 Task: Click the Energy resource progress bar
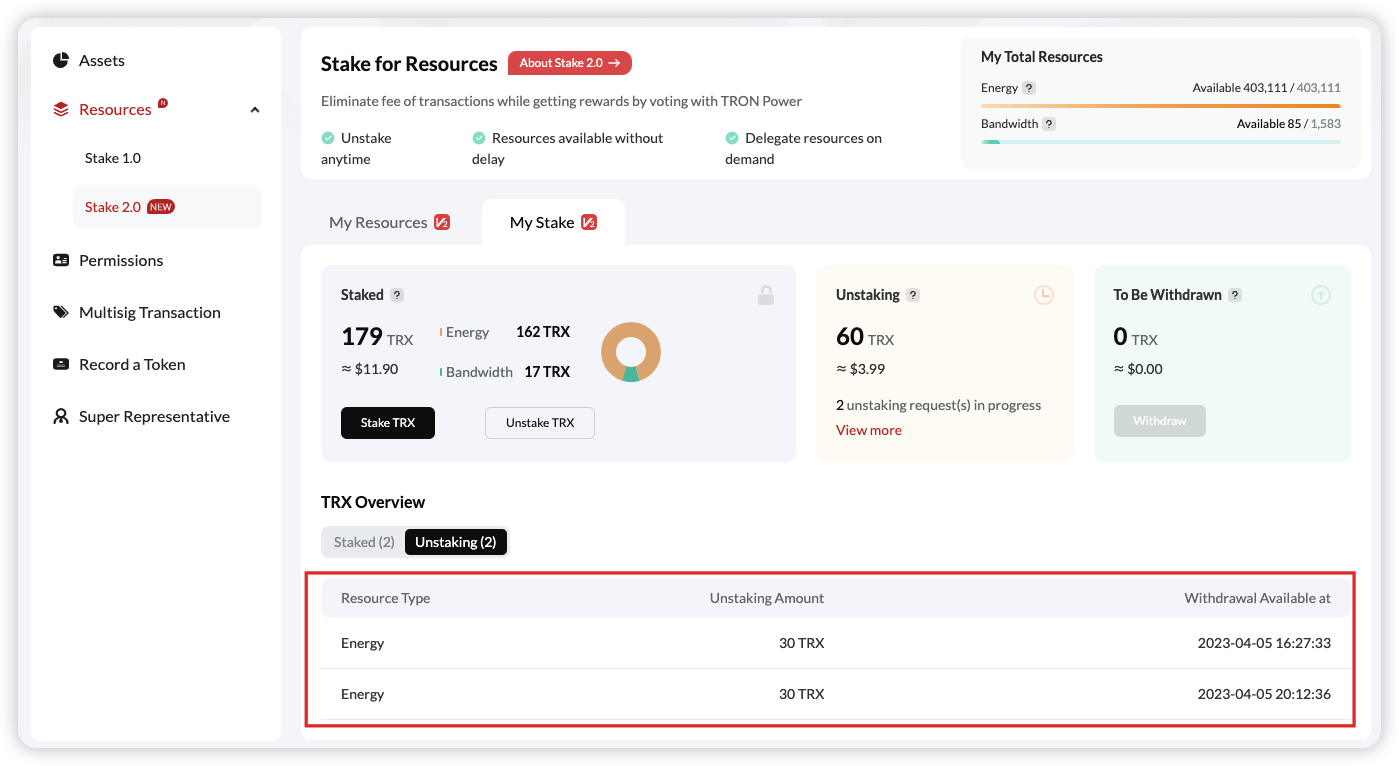[x=1161, y=105]
